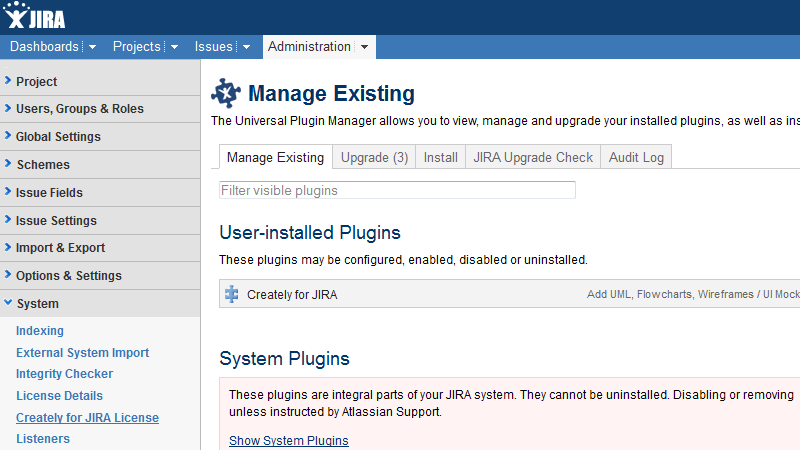Screen dimensions: 800x450
Task: Click the Creately for JIRA plugin puzzle icon
Action: (232, 294)
